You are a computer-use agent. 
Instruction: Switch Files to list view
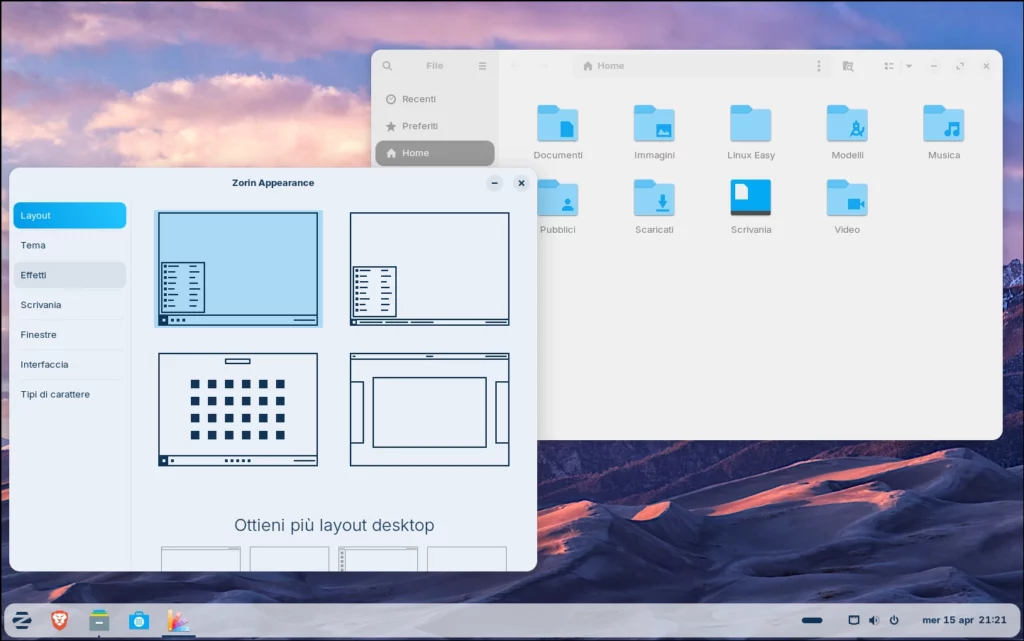pyautogui.click(x=889, y=65)
